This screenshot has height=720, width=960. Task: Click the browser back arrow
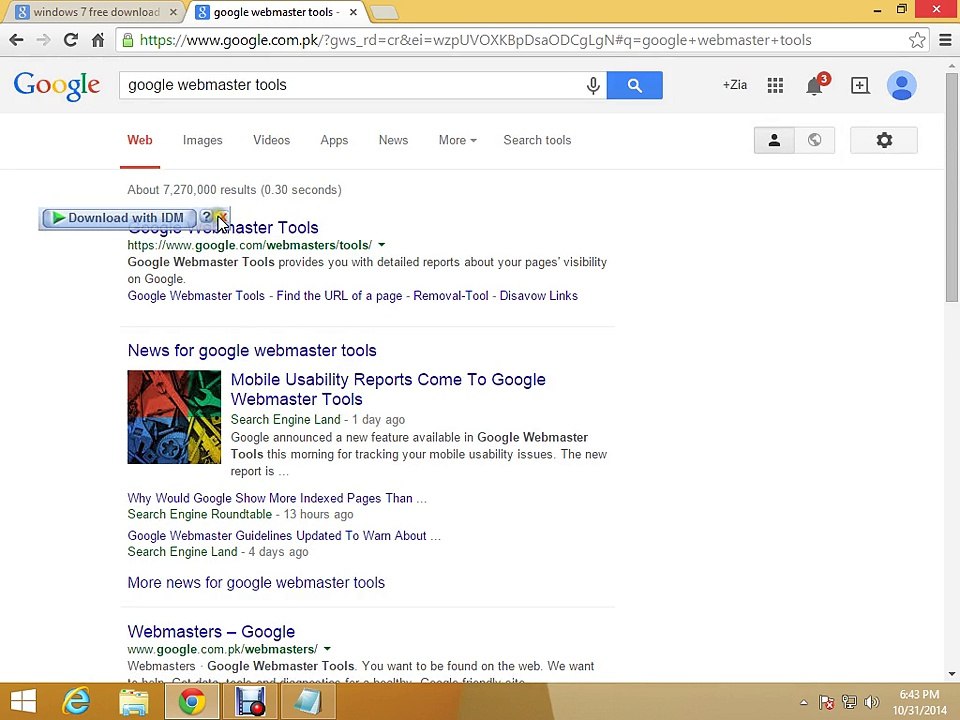(x=17, y=40)
